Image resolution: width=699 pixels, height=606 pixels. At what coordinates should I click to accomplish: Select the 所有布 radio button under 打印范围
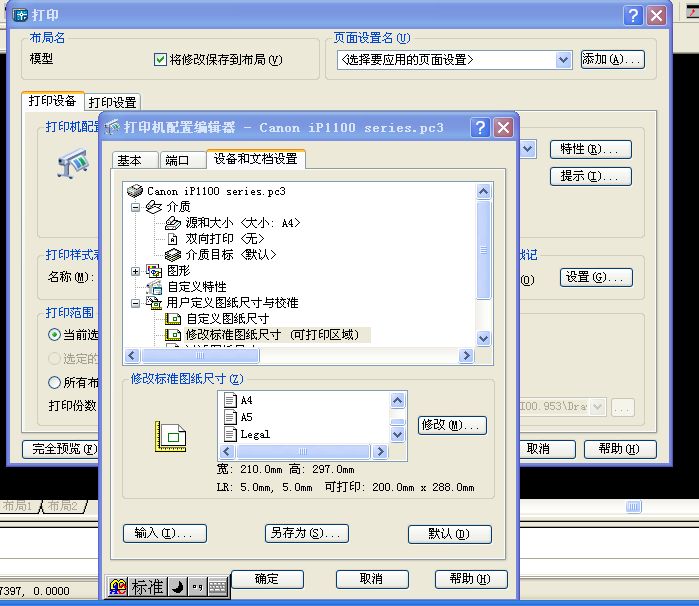(54, 382)
